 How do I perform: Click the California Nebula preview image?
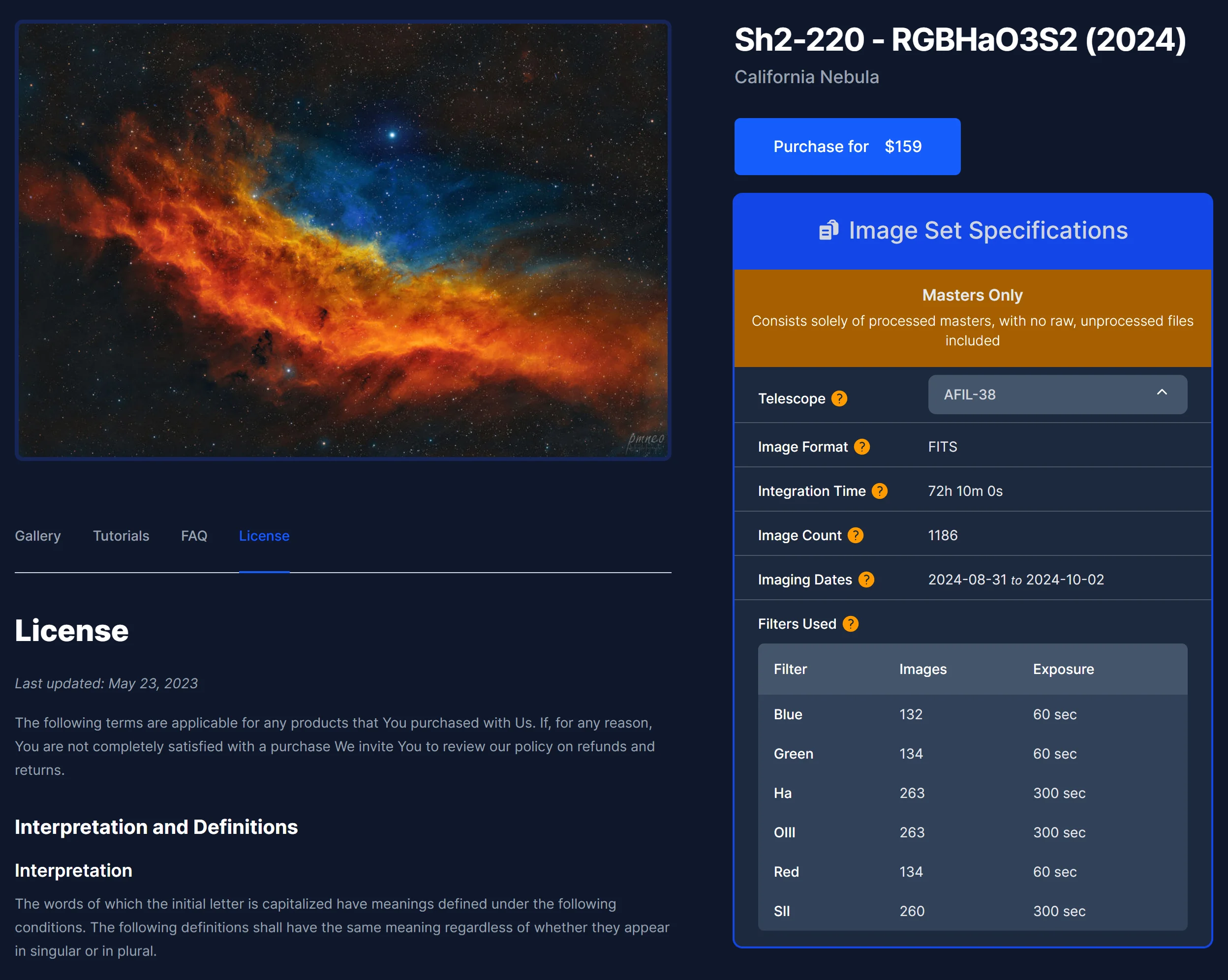click(343, 240)
